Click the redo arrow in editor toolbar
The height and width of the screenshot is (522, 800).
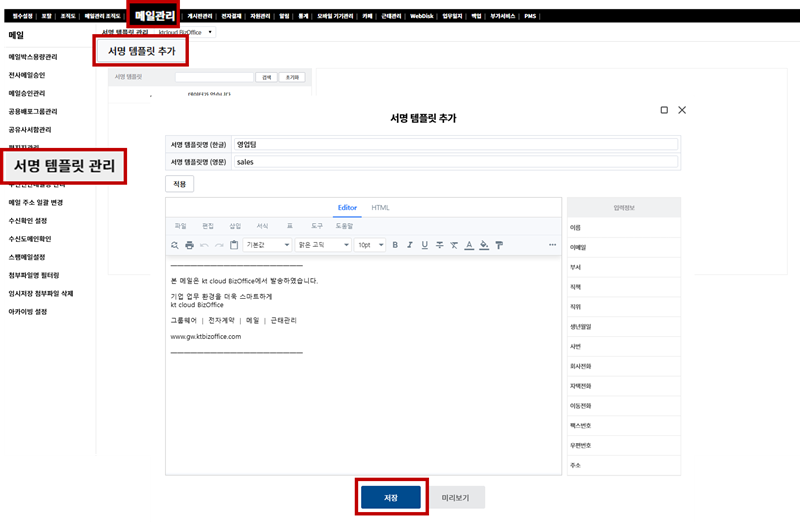pyautogui.click(x=219, y=245)
